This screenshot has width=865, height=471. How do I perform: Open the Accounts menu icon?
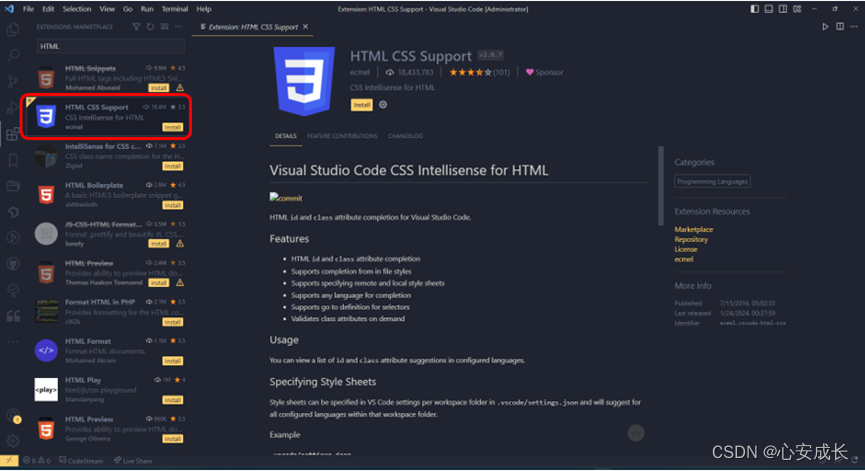tap(13, 415)
